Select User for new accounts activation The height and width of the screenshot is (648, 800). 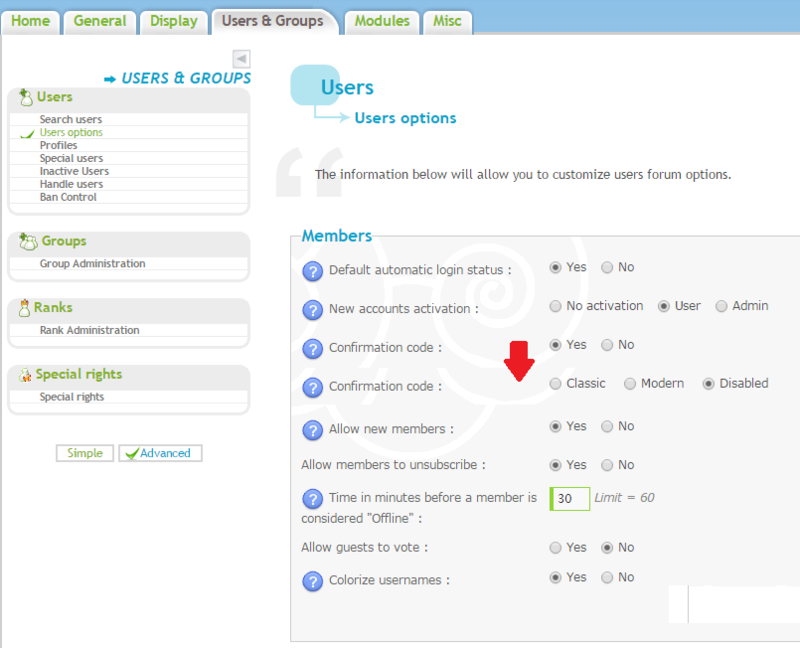coord(664,306)
